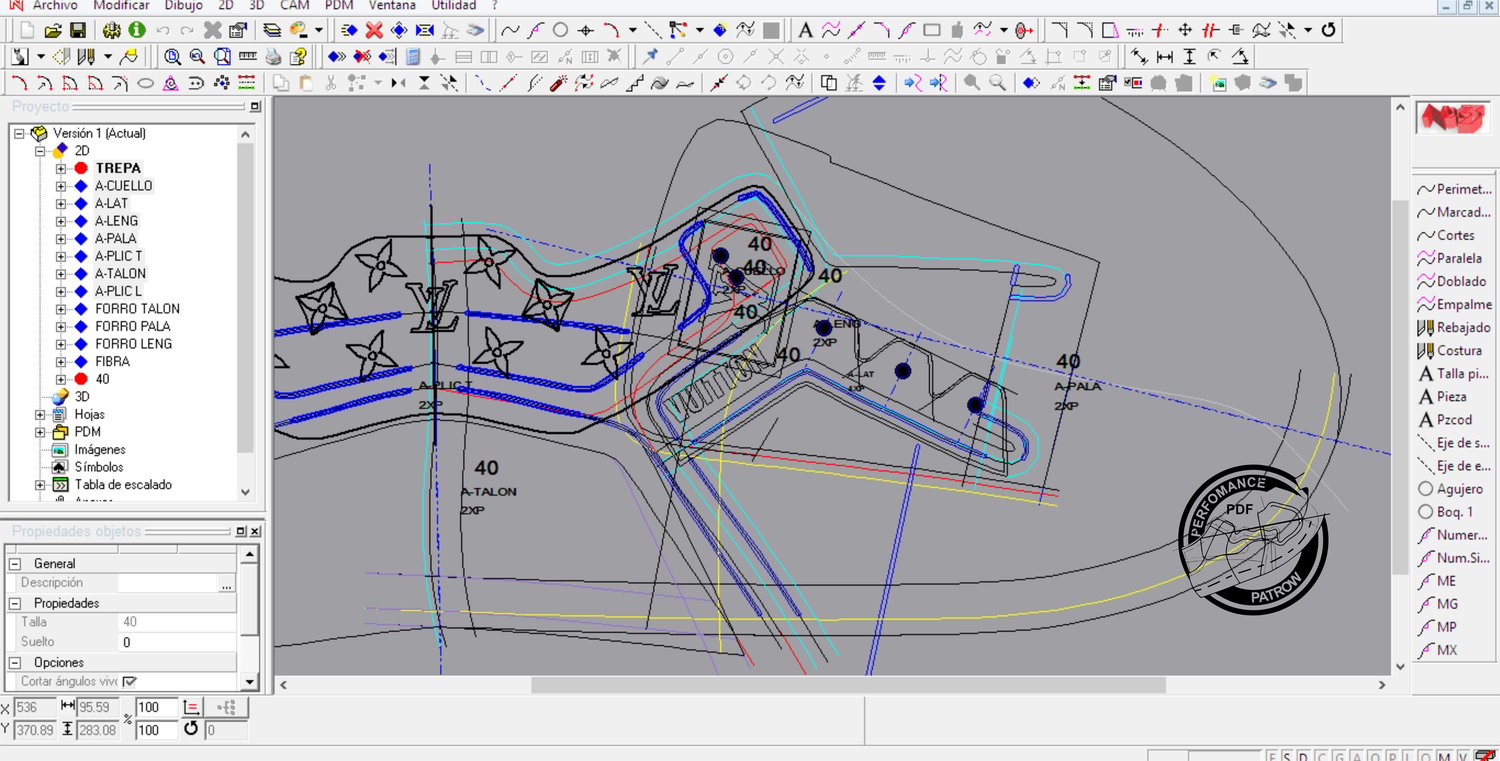Viewport: 1500px width, 761px height.
Task: Select the Perimetro line type
Action: (x=1455, y=189)
